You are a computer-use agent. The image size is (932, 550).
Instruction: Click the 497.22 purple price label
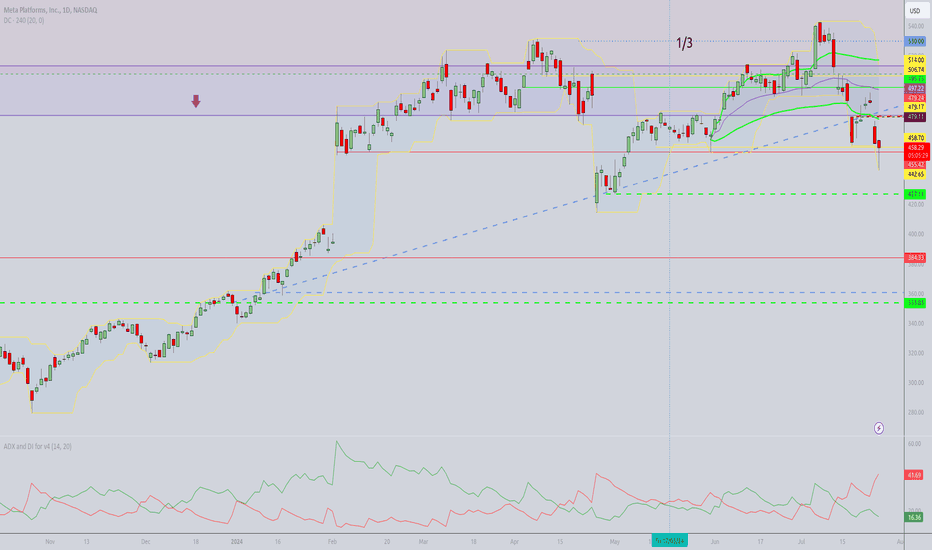pyautogui.click(x=915, y=88)
